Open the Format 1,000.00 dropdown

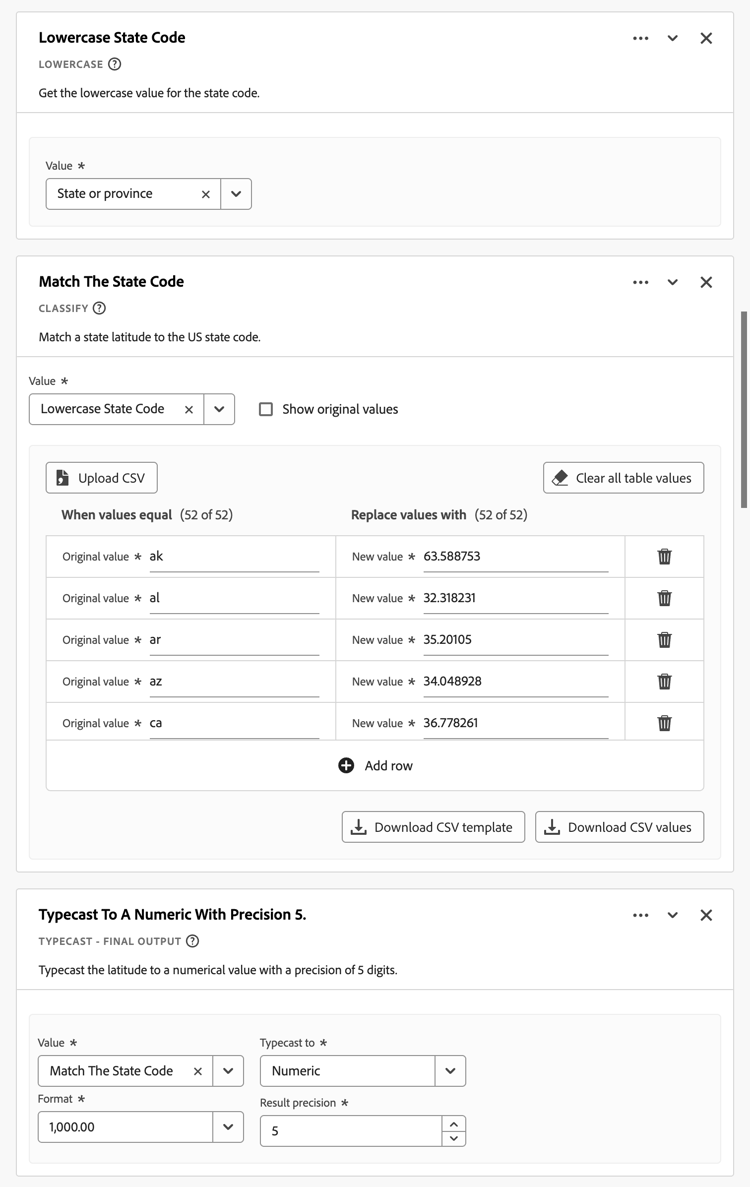pos(228,1127)
